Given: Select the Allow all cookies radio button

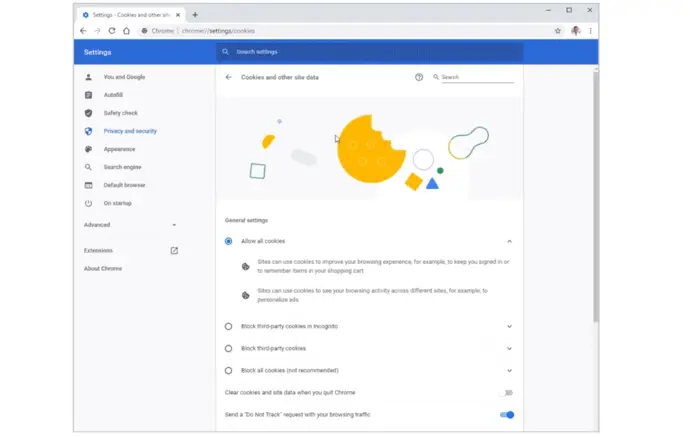Looking at the screenshot, I should click(229, 241).
